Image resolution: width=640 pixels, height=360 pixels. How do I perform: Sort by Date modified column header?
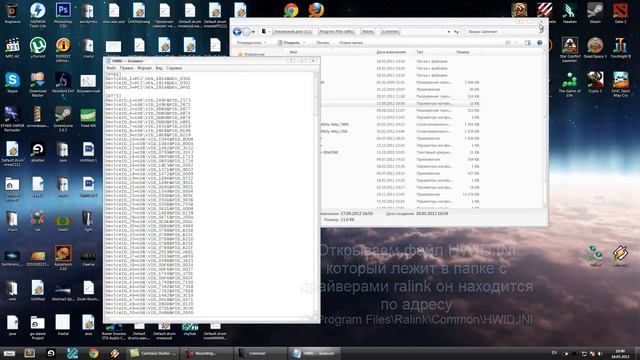pos(391,52)
